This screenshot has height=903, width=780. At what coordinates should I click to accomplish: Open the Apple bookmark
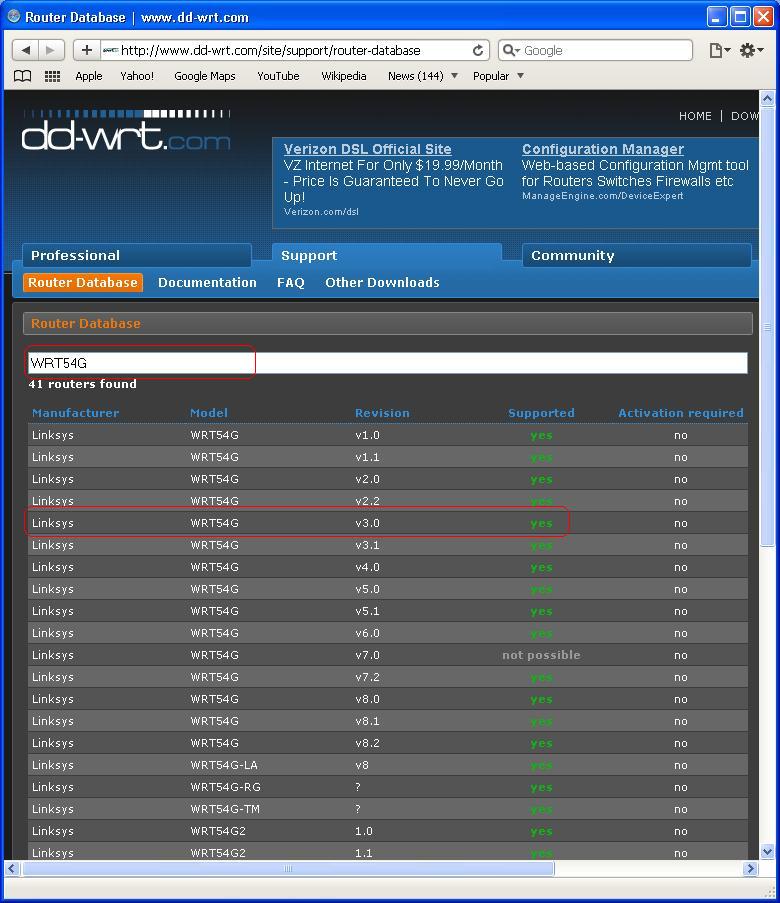(89, 76)
